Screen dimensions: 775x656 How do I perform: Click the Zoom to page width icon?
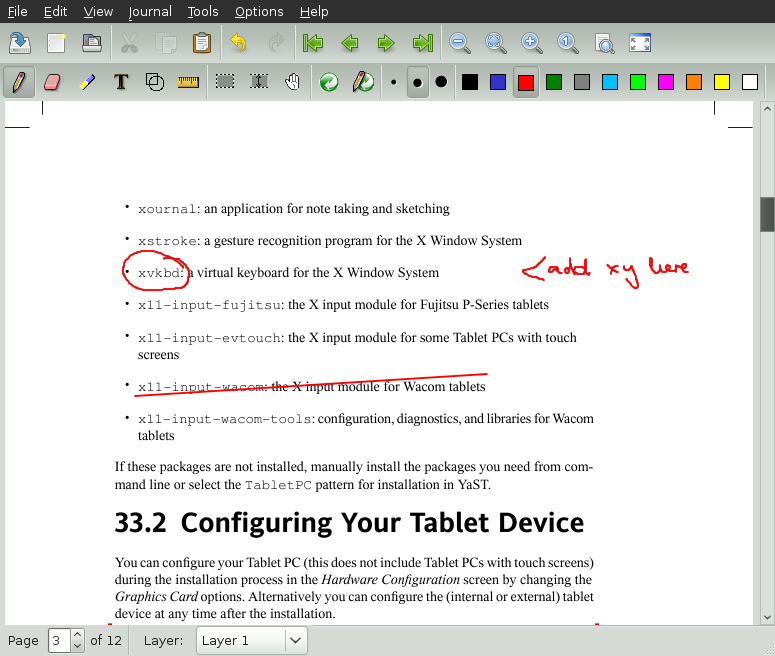click(x=496, y=43)
